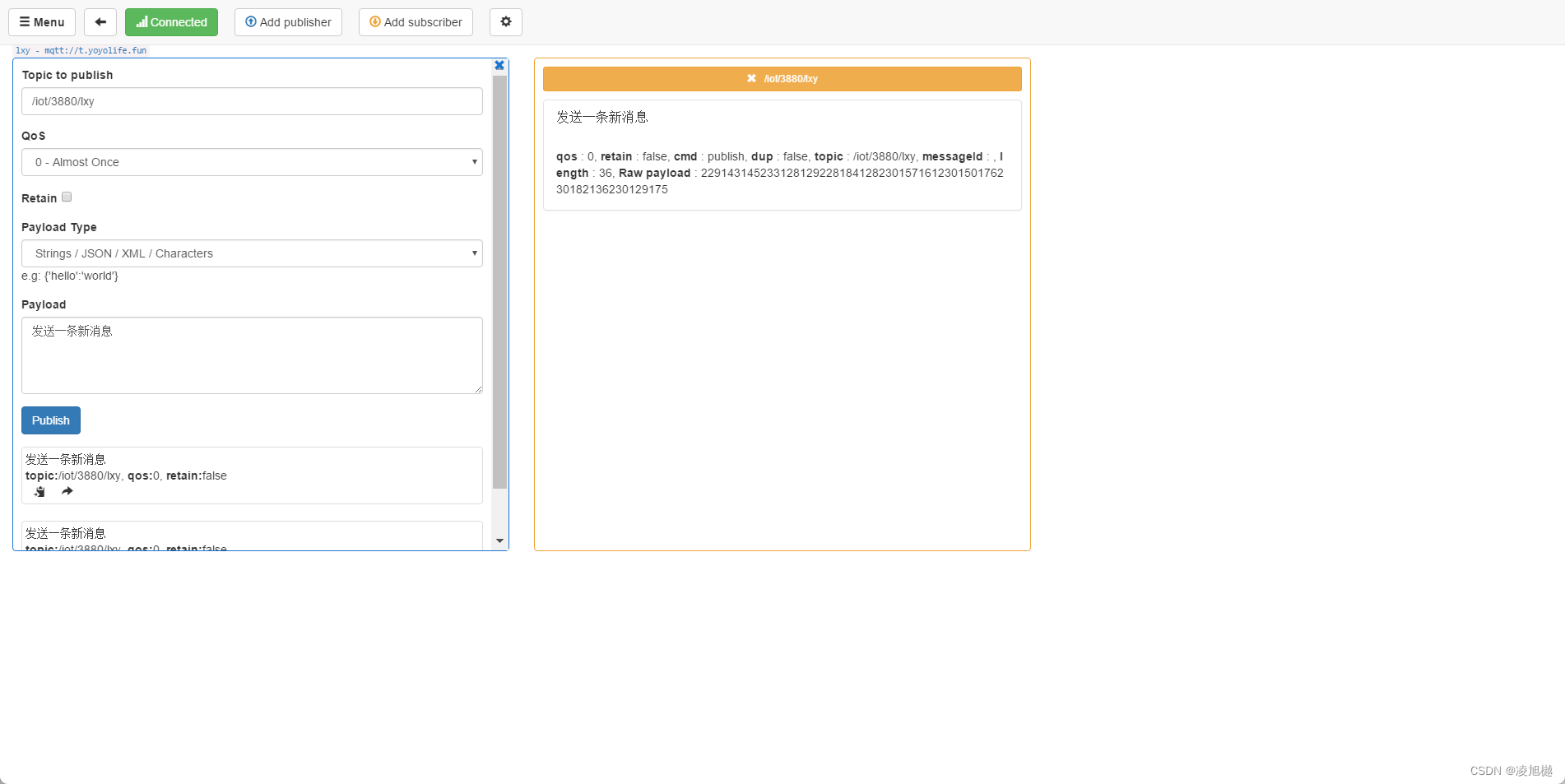The image size is (1565, 784).
Task: Open the settings gear icon
Action: point(505,21)
